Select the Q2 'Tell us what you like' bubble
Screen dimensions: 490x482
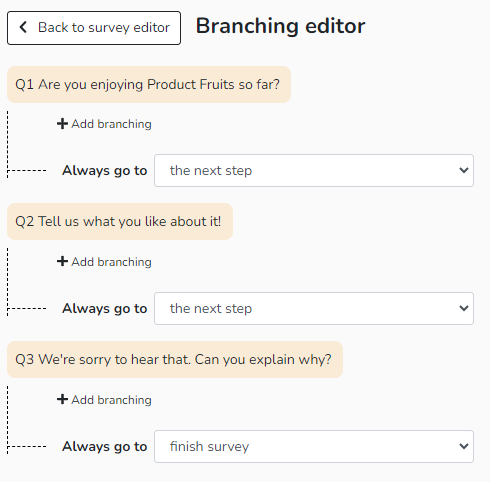tap(120, 221)
